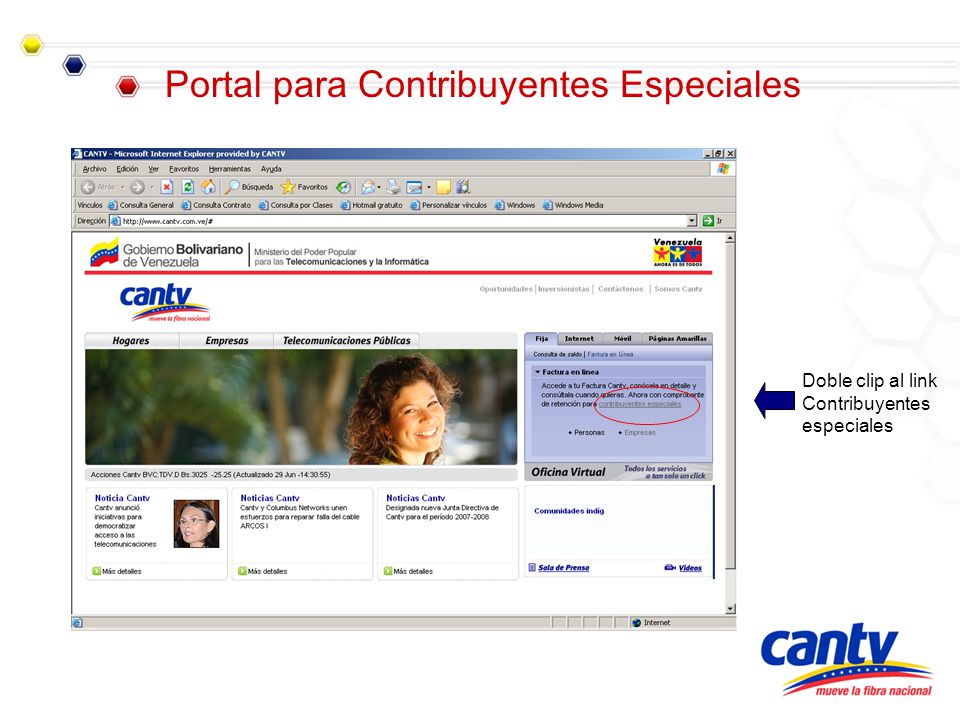Open the Herramientas menu

point(230,169)
